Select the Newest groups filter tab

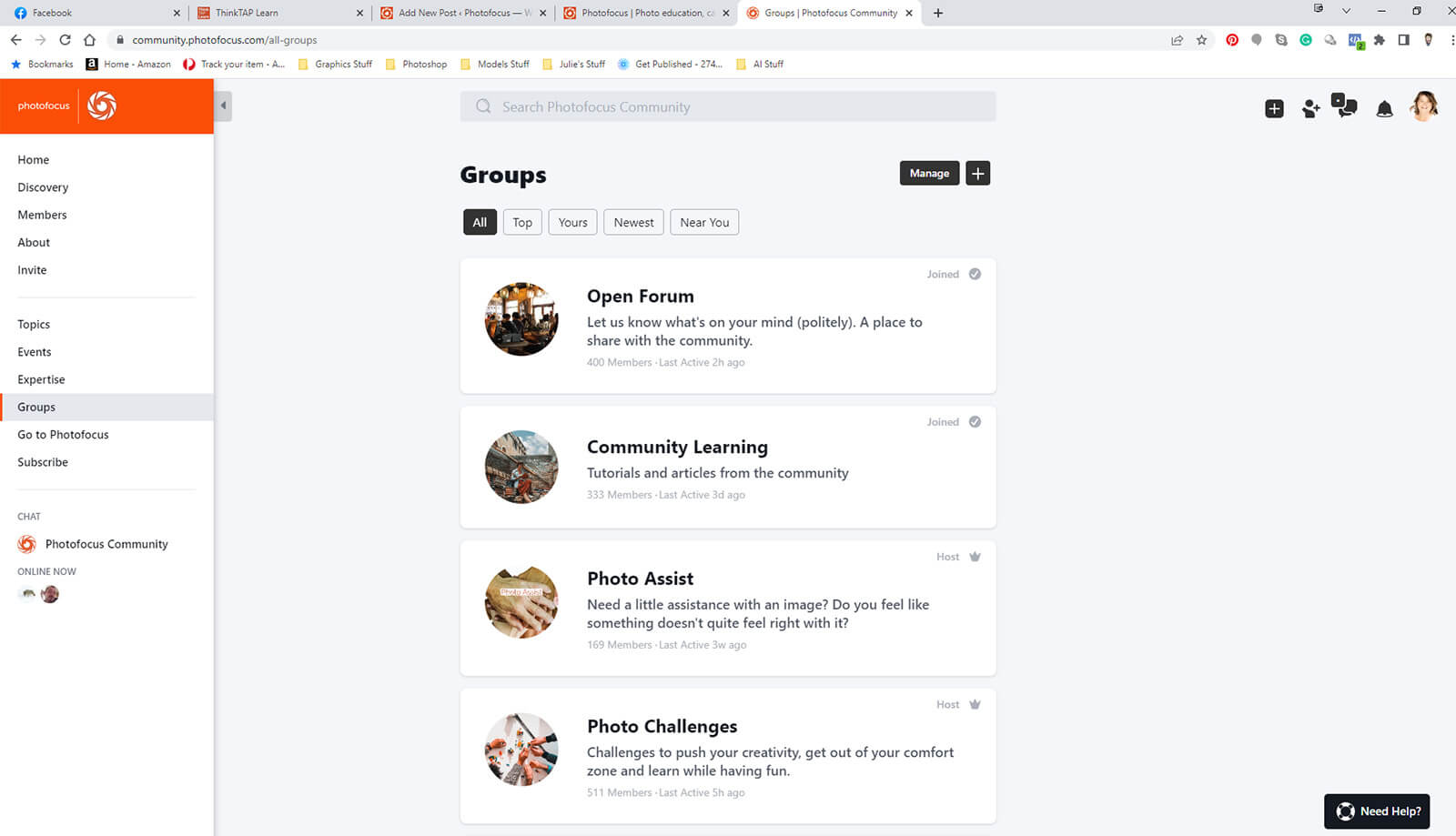633,223
